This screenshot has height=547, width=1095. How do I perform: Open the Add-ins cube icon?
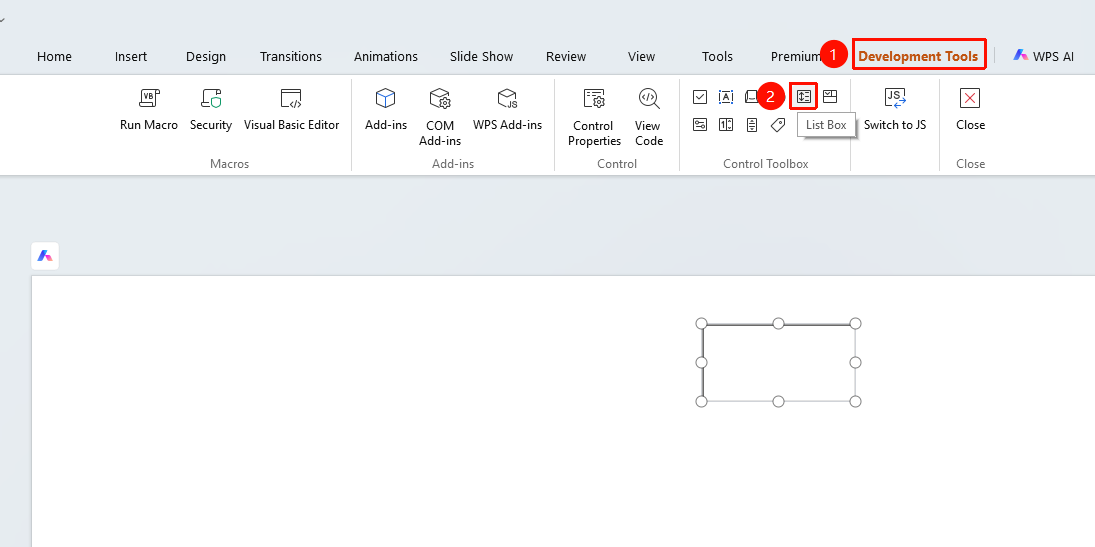[385, 99]
